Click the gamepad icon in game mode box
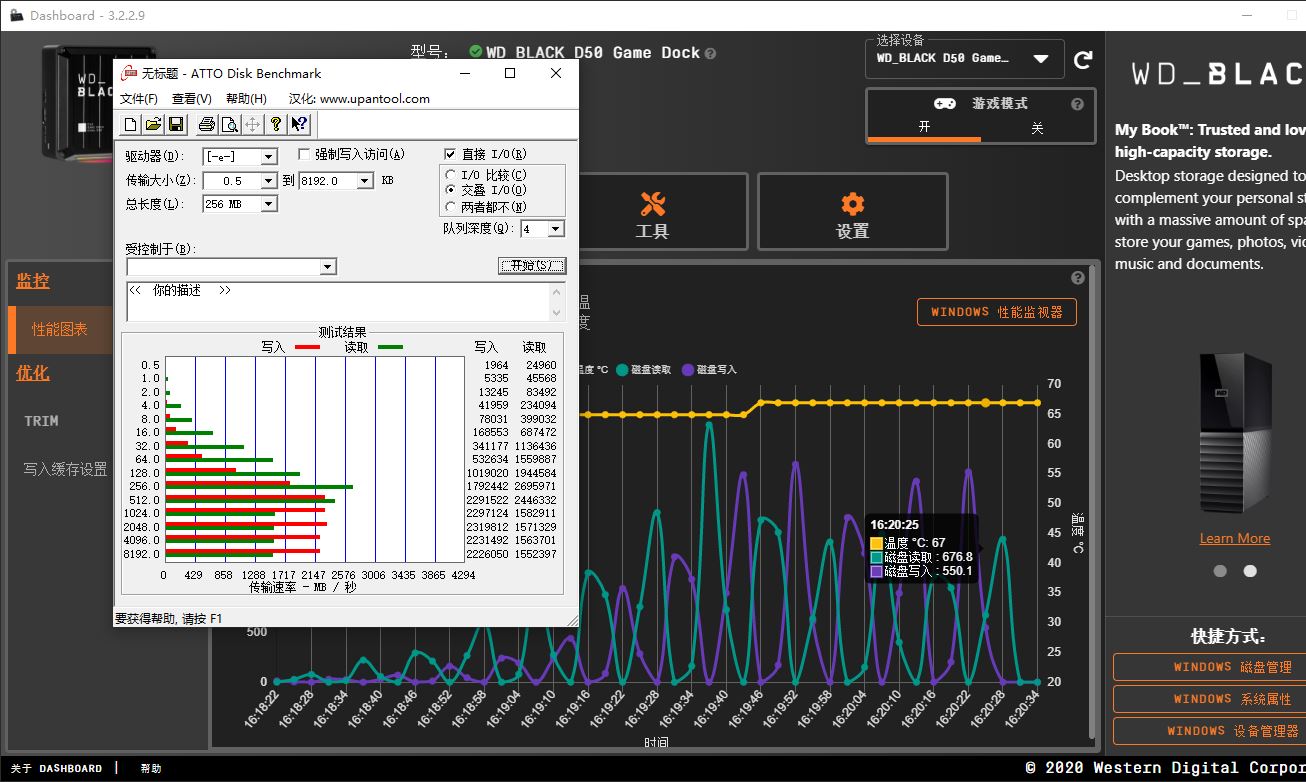 click(x=944, y=103)
